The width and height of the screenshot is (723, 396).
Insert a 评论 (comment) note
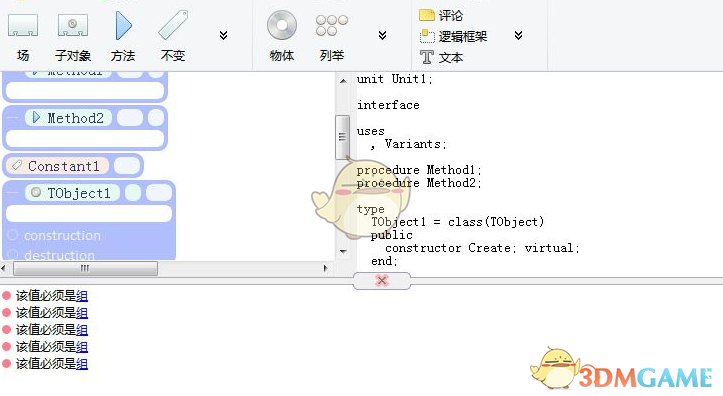441,15
